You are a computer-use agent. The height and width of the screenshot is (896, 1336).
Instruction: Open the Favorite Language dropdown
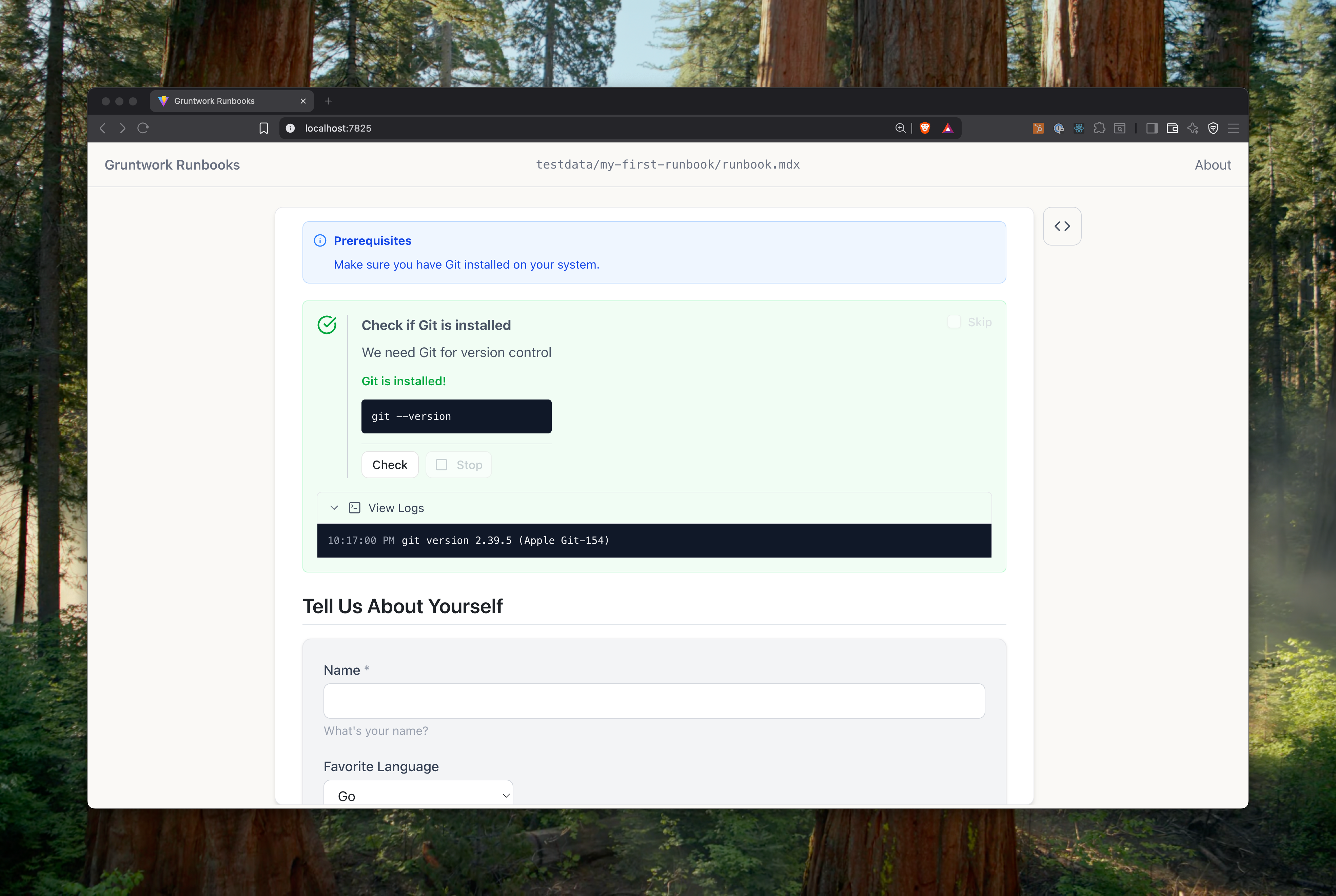[x=418, y=795]
